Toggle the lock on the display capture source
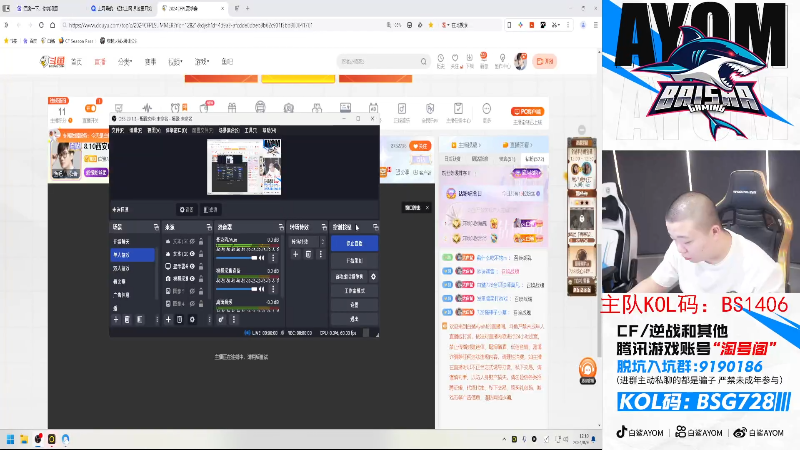 pyautogui.click(x=201, y=266)
